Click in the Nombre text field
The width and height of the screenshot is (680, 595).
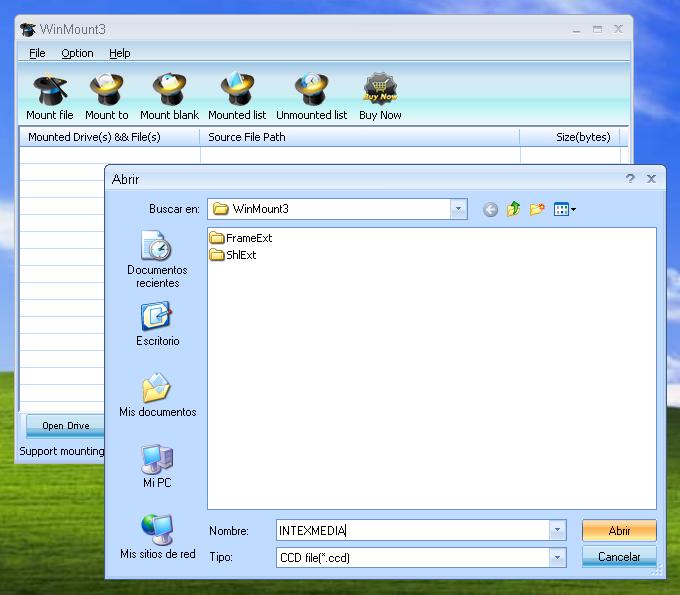click(412, 530)
